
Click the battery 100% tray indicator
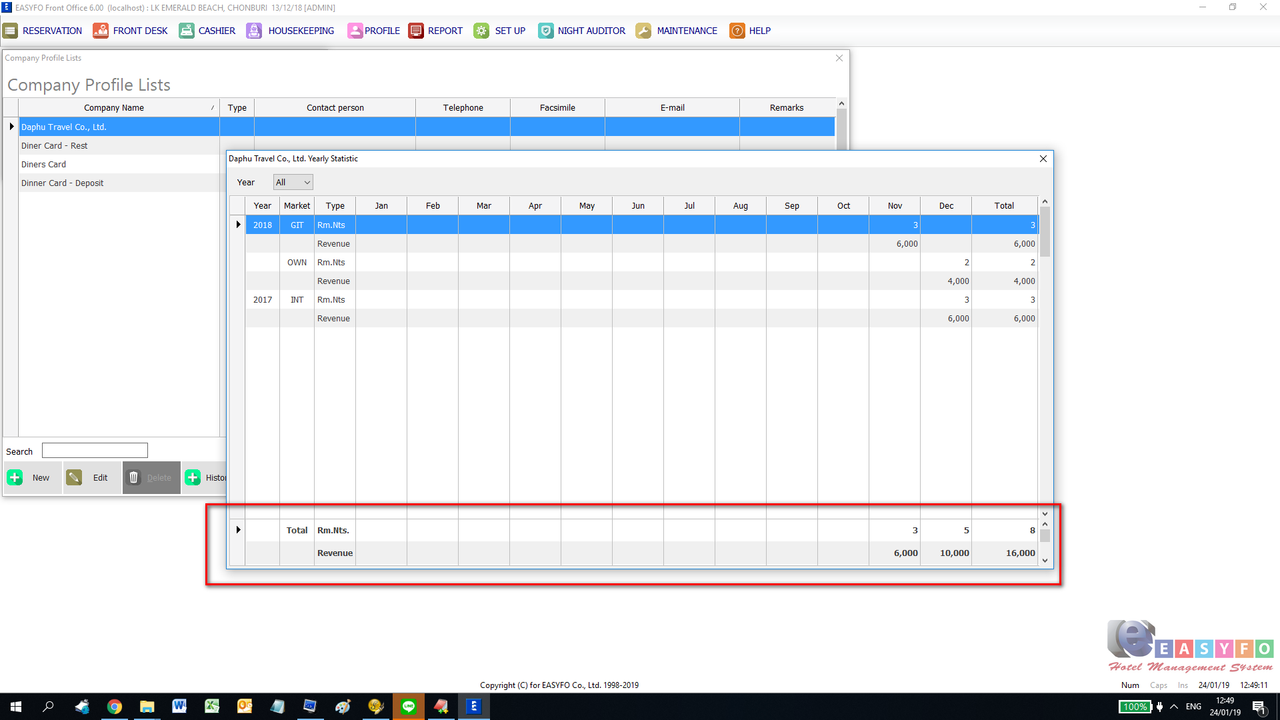click(x=1136, y=707)
